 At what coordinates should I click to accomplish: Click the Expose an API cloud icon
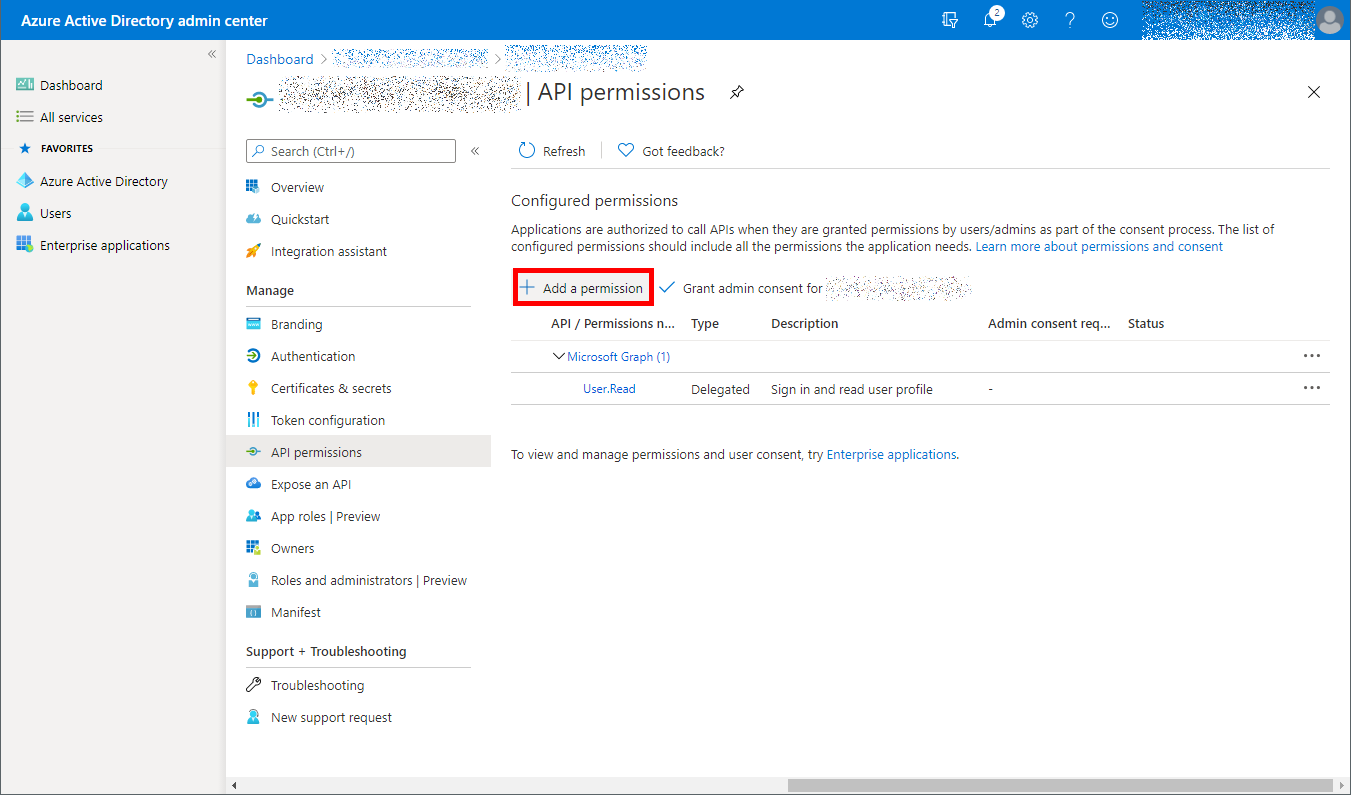pos(253,484)
